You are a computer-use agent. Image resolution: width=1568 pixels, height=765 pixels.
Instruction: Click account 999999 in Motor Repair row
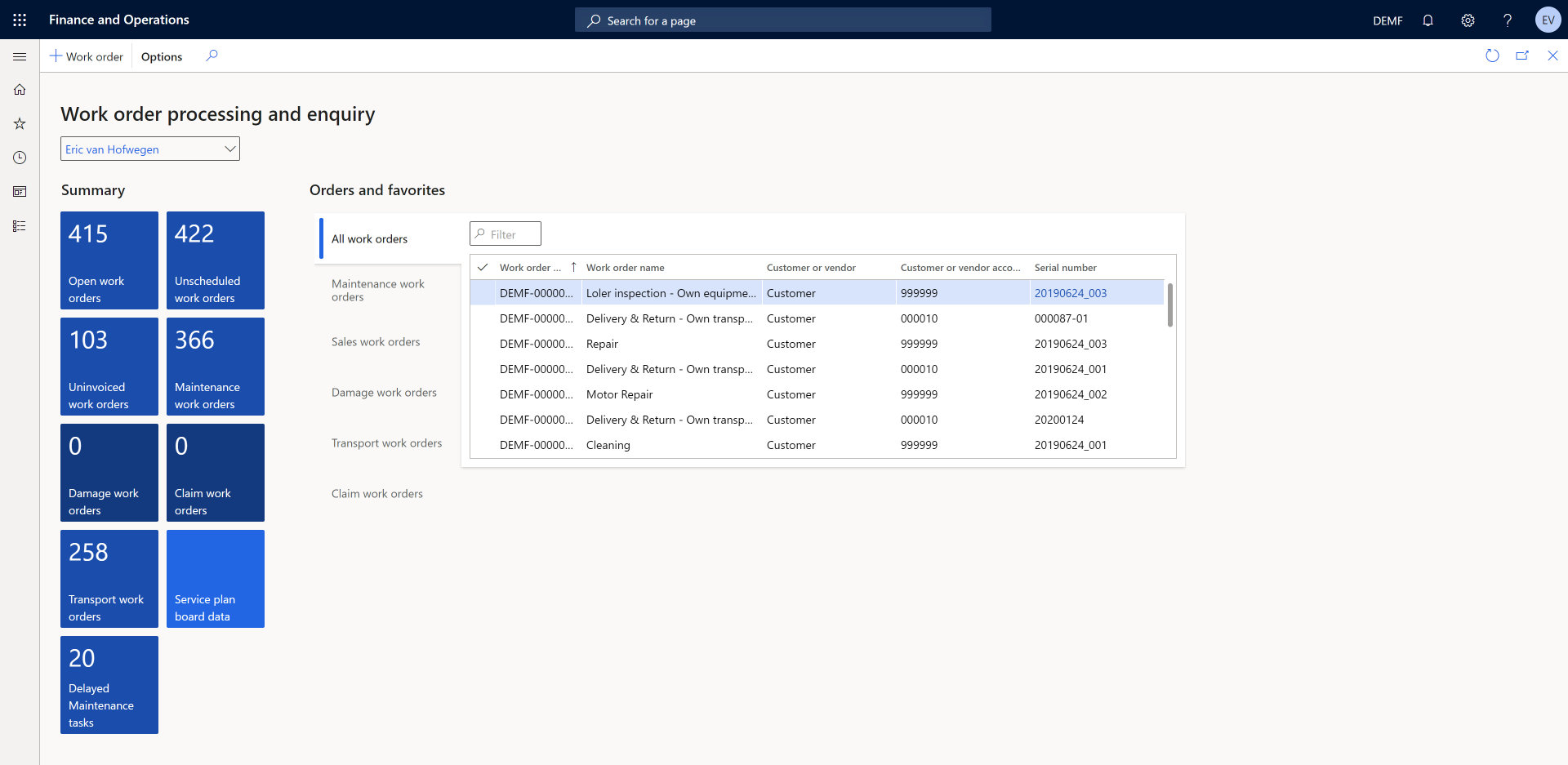(919, 394)
